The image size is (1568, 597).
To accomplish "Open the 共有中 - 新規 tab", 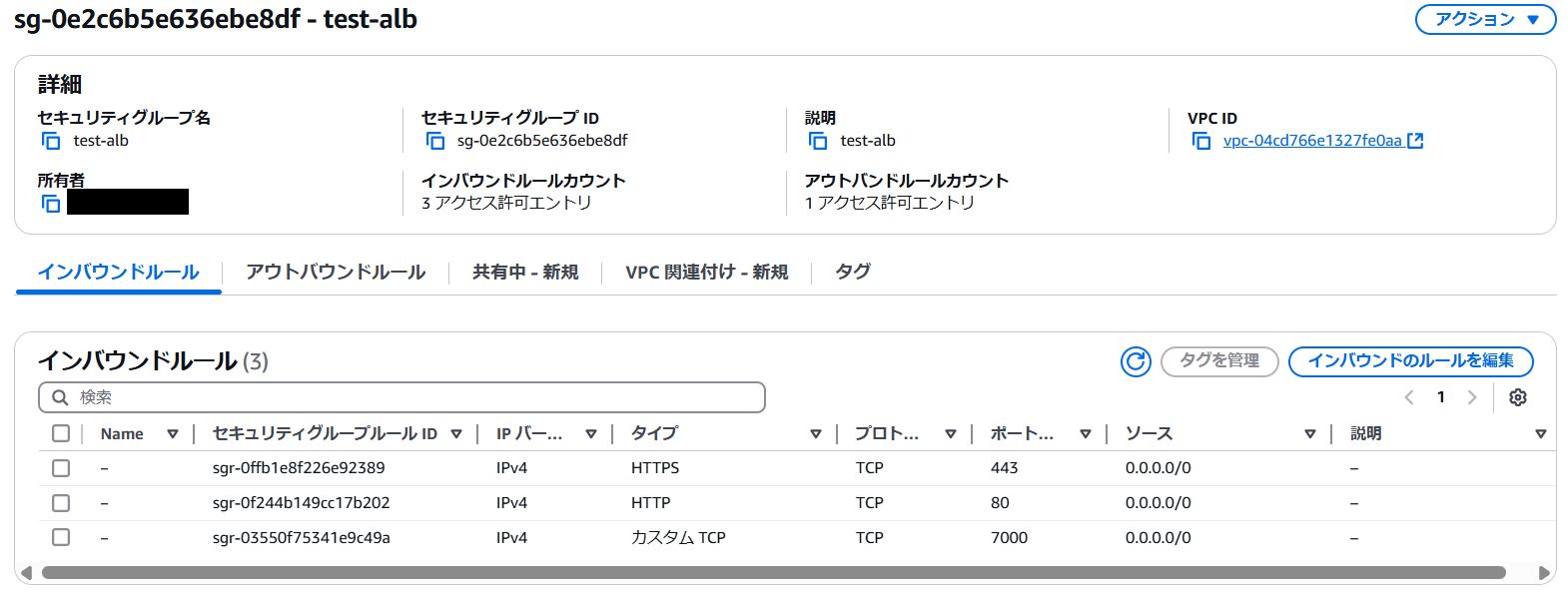I will click(x=525, y=273).
